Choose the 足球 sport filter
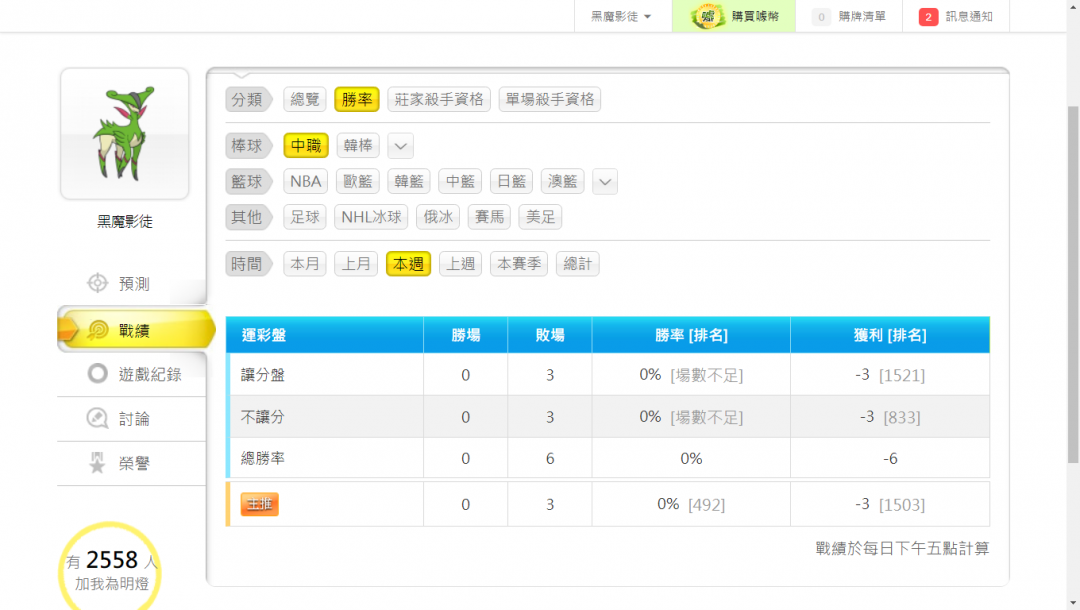The width and height of the screenshot is (1080, 610). (x=305, y=217)
